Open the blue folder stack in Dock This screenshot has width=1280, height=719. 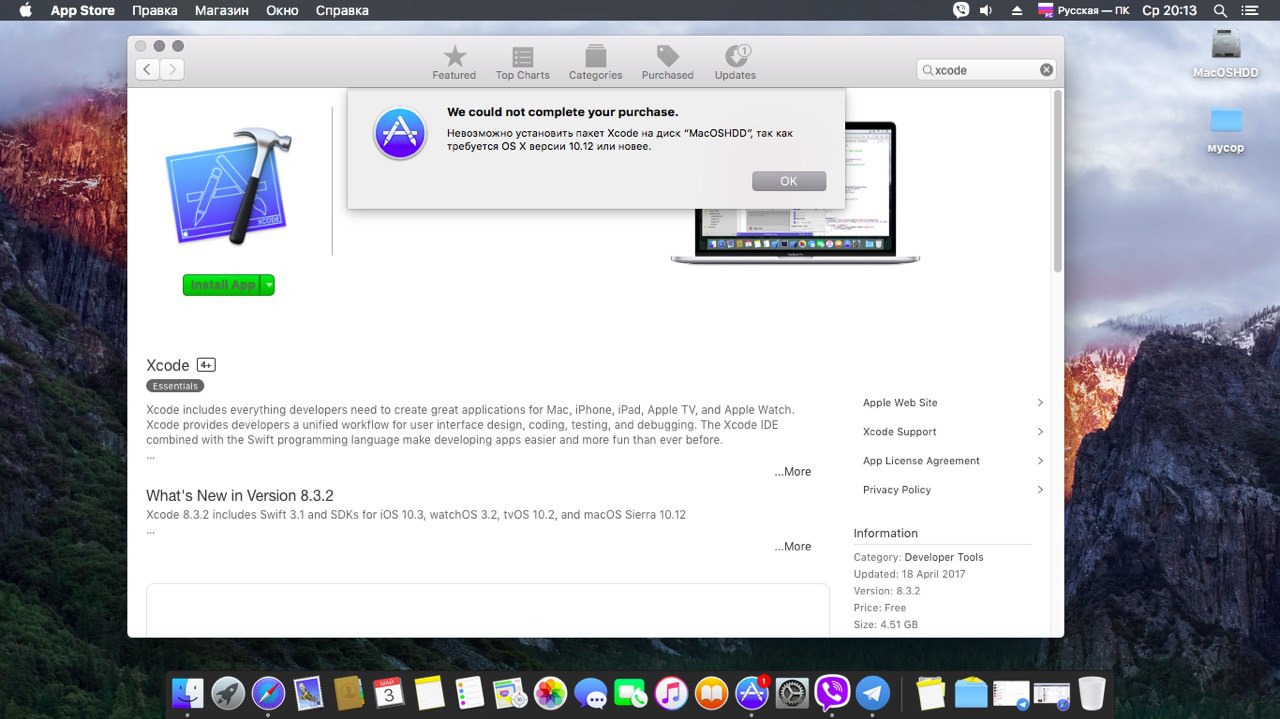[x=971, y=693]
